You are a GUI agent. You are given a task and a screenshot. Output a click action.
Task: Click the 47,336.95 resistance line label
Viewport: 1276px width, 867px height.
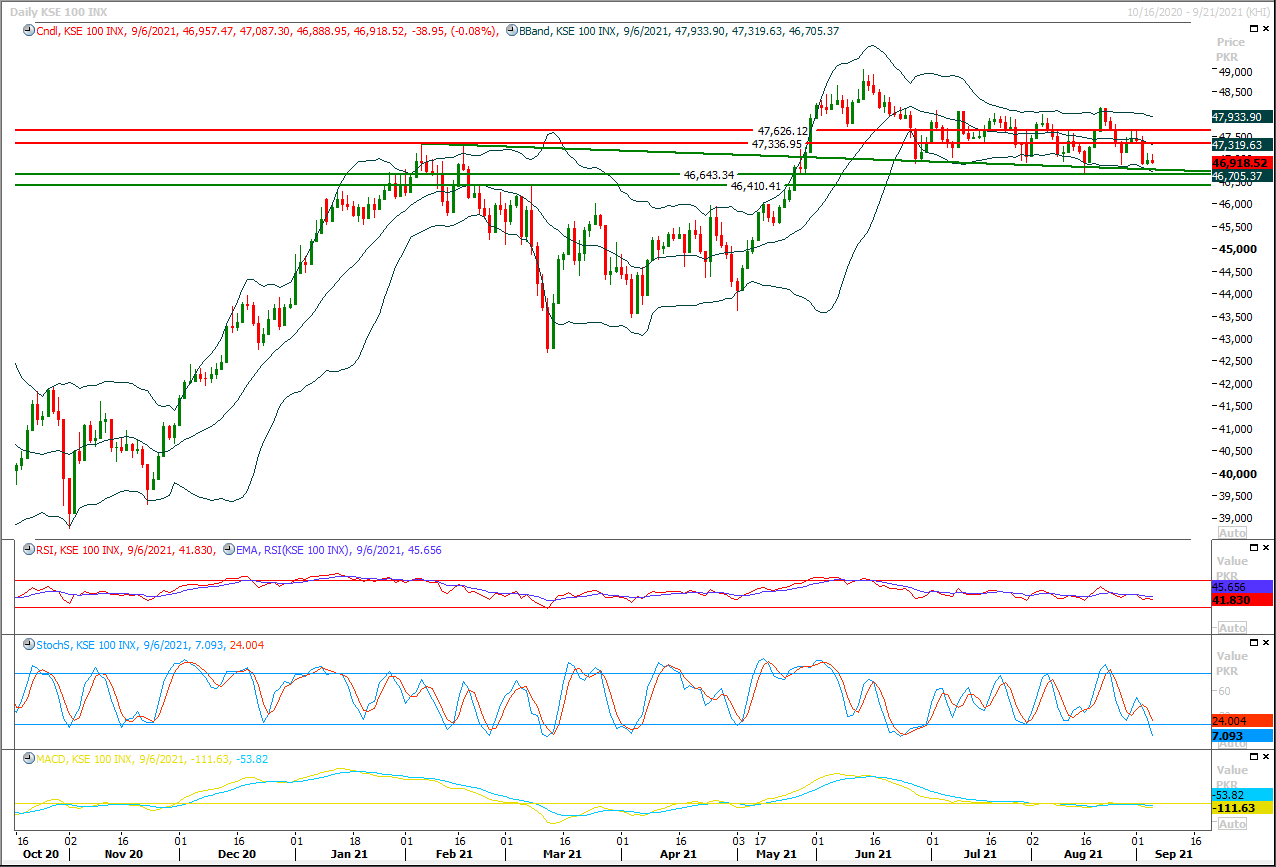[x=777, y=144]
